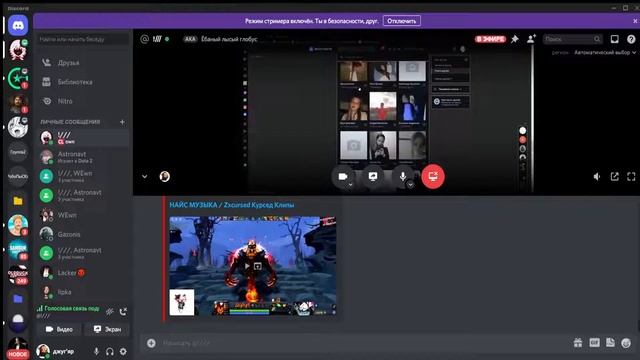Image resolution: width=640 pixels, height=360 pixels.
Task: Open lipka direct message
Action: click(x=83, y=292)
